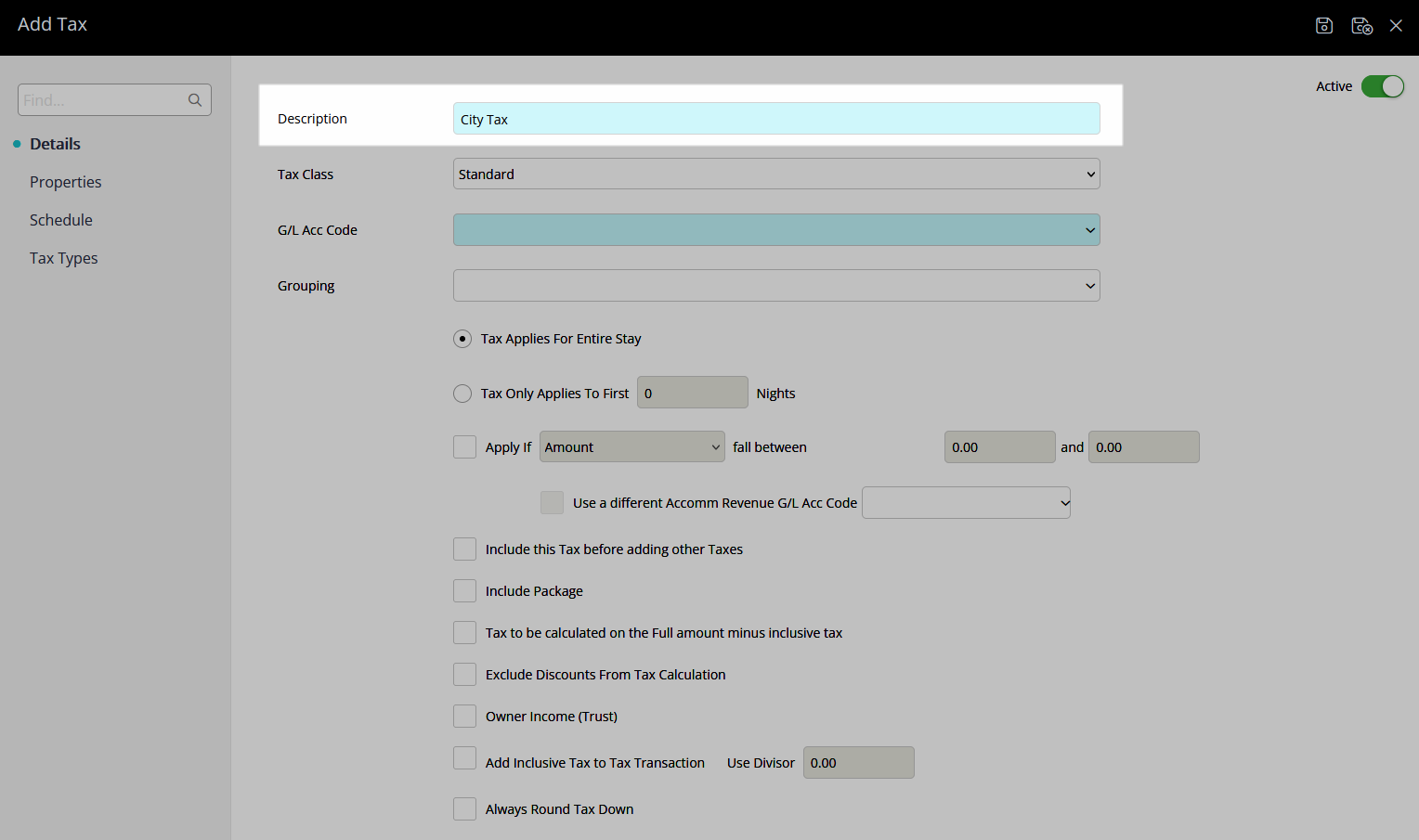This screenshot has height=840, width=1419.
Task: Check Add Inclusive Tax to Tax Transaction
Action: (x=464, y=758)
